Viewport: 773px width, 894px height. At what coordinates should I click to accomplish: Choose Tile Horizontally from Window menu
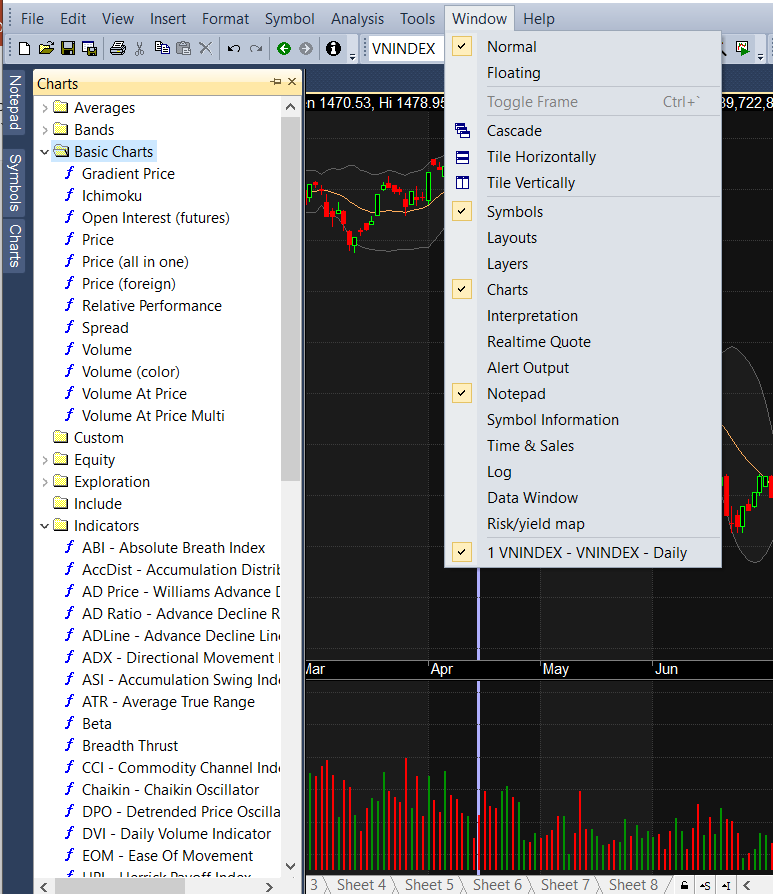540,157
